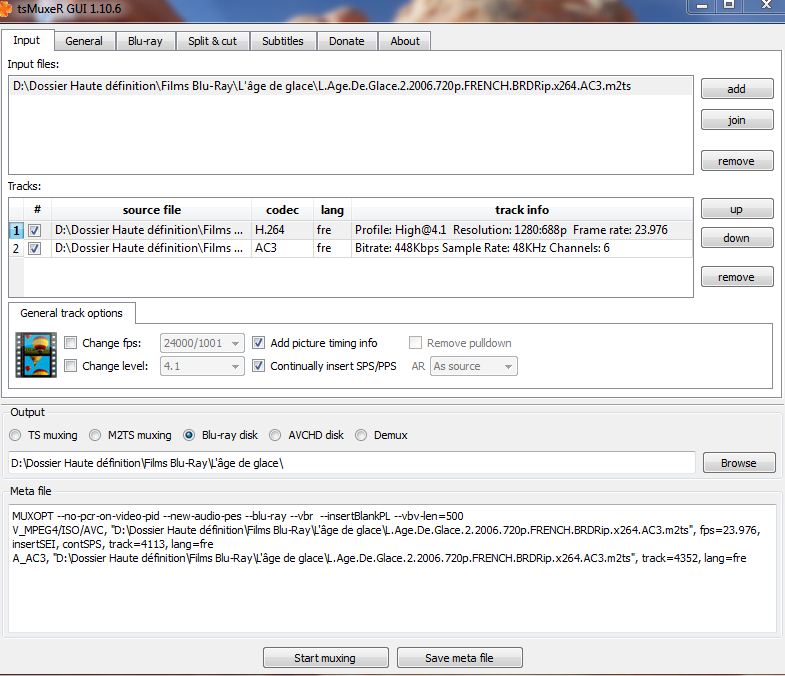Image resolution: width=785 pixels, height=676 pixels.
Task: Click Start muxing button
Action: [x=325, y=658]
